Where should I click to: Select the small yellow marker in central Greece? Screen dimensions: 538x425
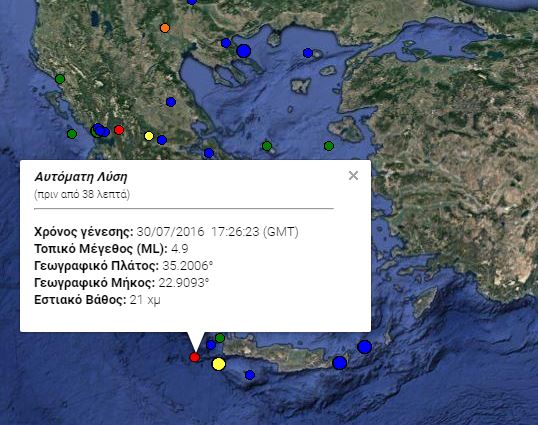pos(149,136)
